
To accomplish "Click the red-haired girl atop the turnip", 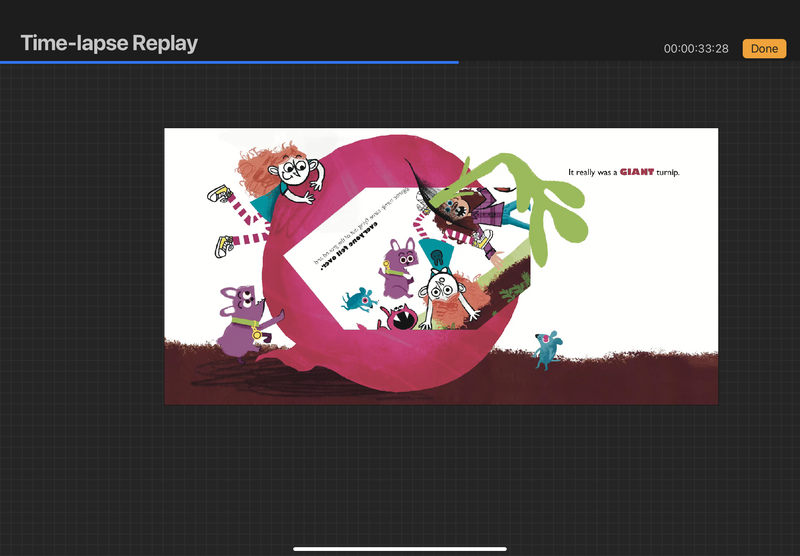I will (x=288, y=172).
